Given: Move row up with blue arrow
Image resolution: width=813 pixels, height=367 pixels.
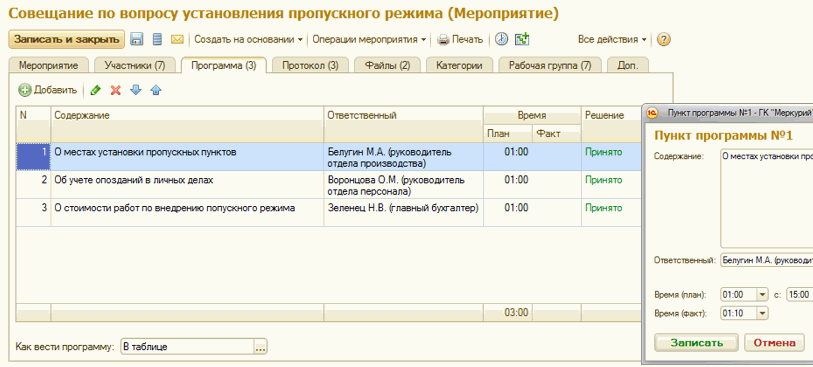Looking at the screenshot, I should click(x=156, y=90).
